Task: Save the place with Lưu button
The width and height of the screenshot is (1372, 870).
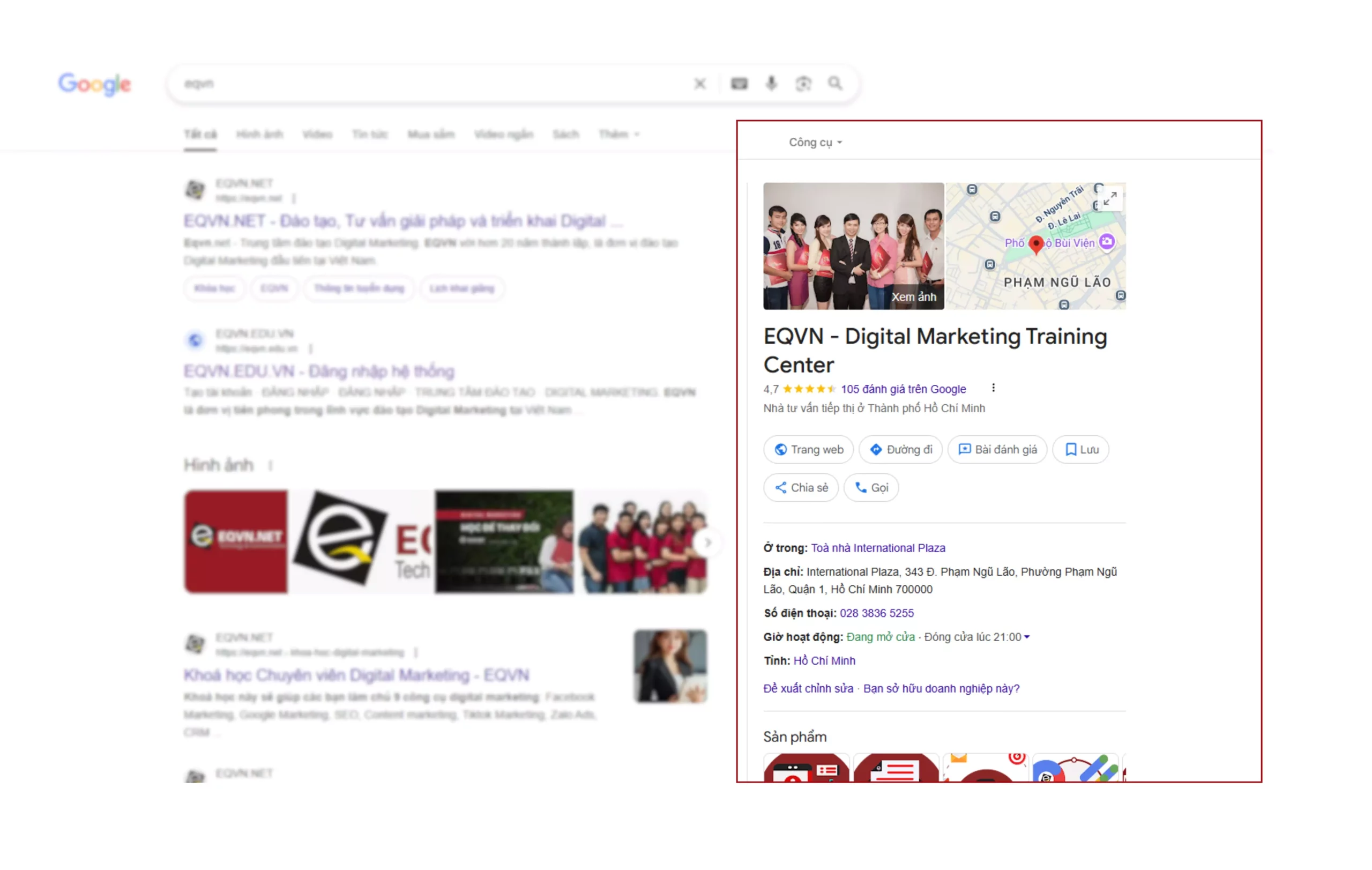Action: pos(1081,450)
